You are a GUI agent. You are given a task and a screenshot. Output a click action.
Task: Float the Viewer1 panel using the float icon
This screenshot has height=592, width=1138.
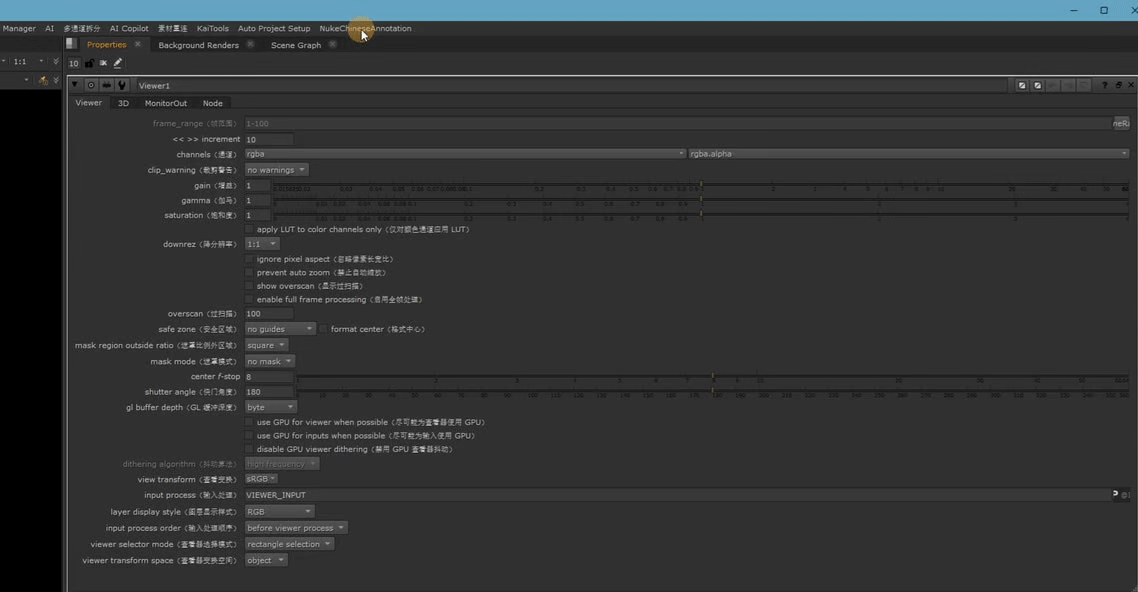(x=1118, y=86)
